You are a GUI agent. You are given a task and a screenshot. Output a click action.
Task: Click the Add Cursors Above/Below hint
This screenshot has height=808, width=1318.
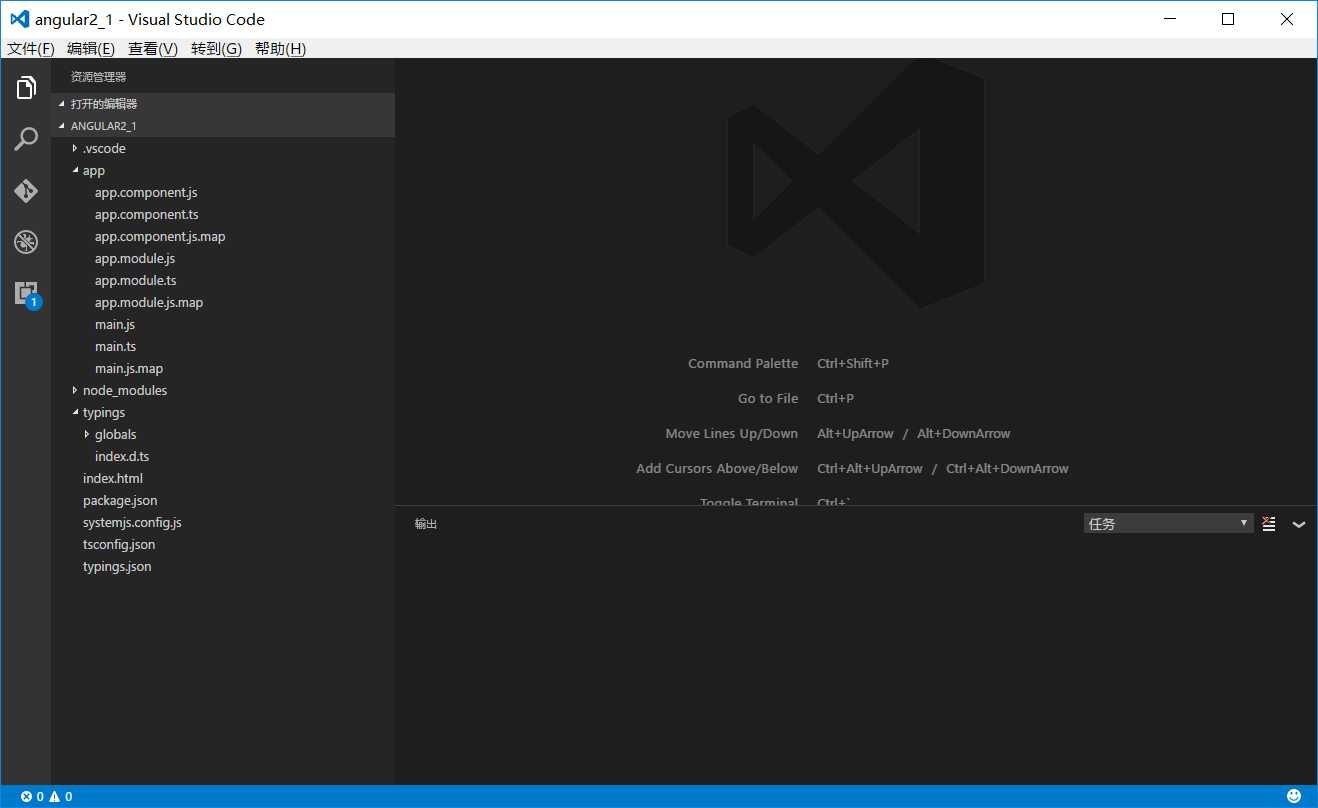point(717,468)
